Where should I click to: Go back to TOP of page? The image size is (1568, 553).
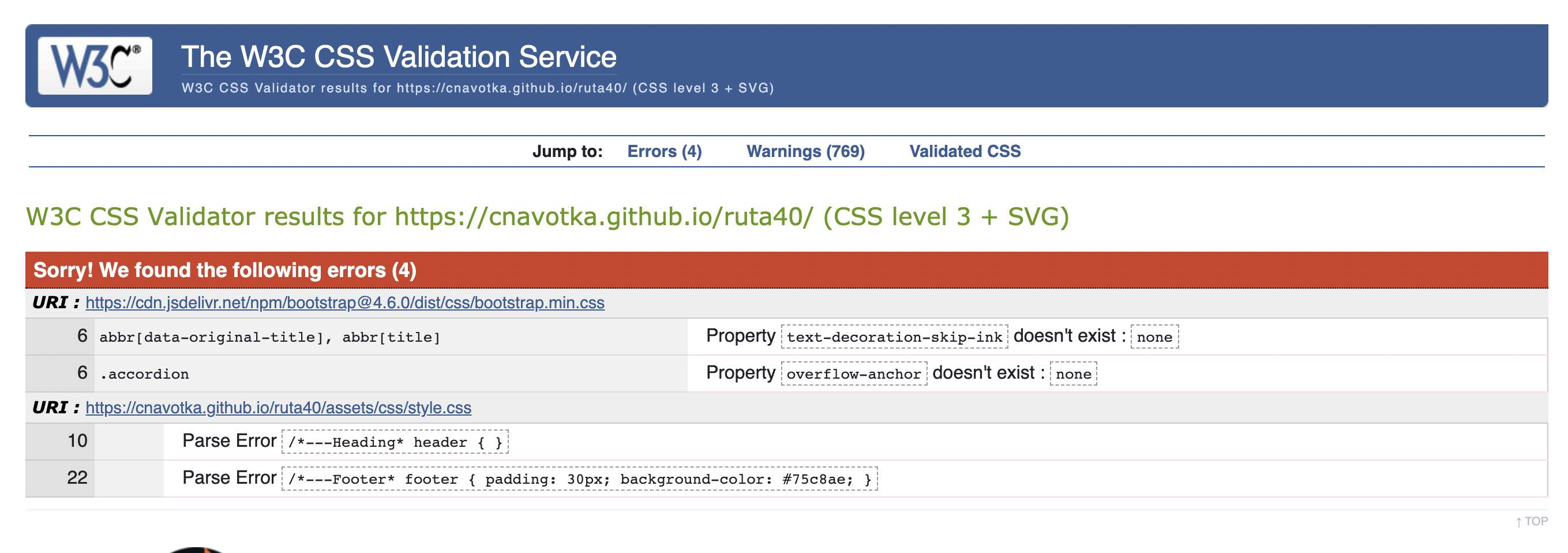point(1532,521)
